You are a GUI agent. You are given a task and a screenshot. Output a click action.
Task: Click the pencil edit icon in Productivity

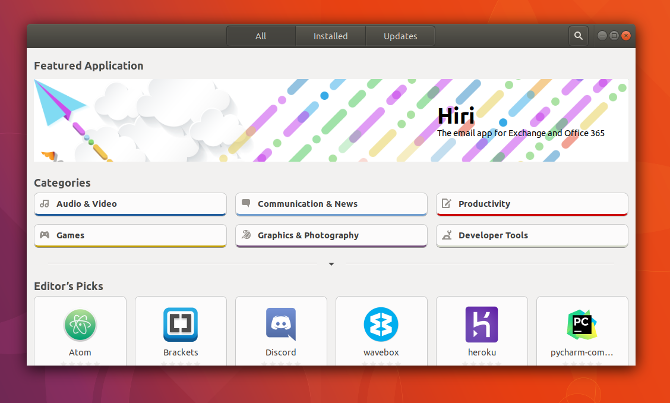point(447,203)
